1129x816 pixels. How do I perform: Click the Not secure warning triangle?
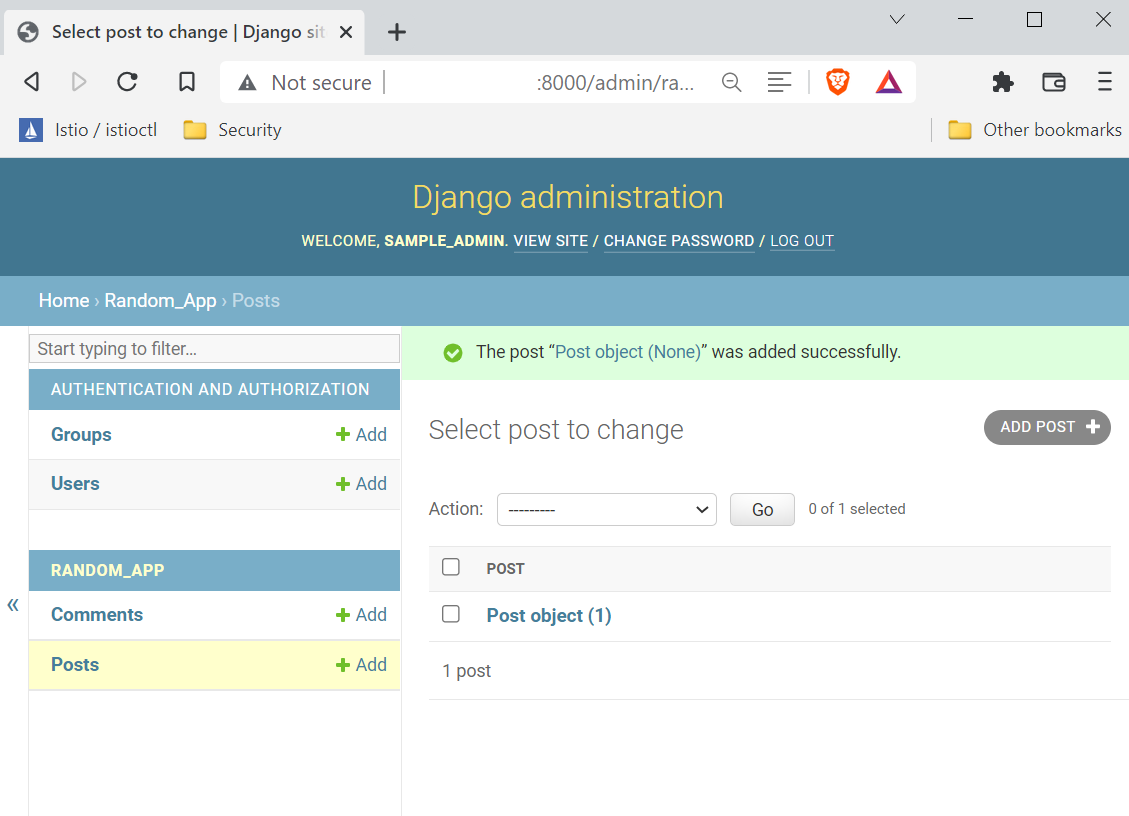click(248, 83)
